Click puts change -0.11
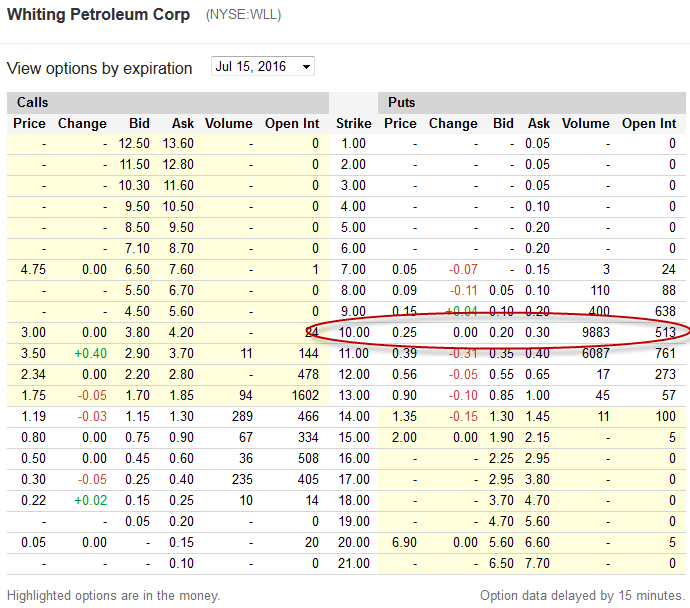This screenshot has height=608, width=690. click(463, 290)
